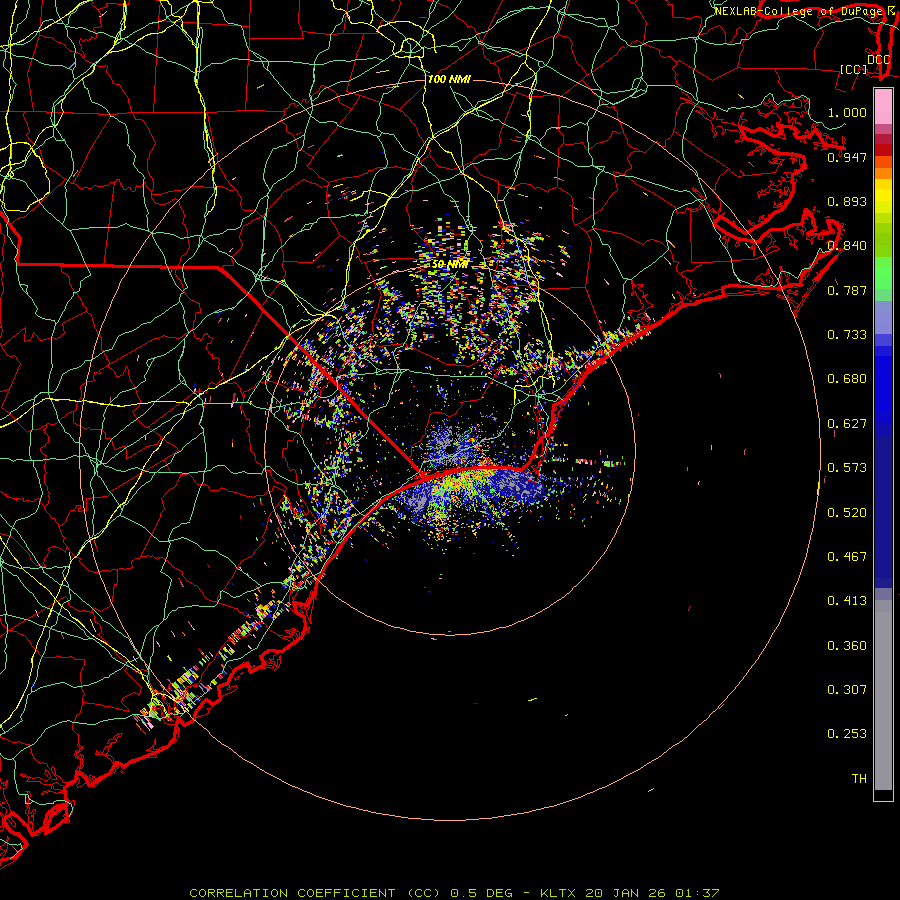
Task: Click the 0.253 scale value
Action: coord(847,734)
